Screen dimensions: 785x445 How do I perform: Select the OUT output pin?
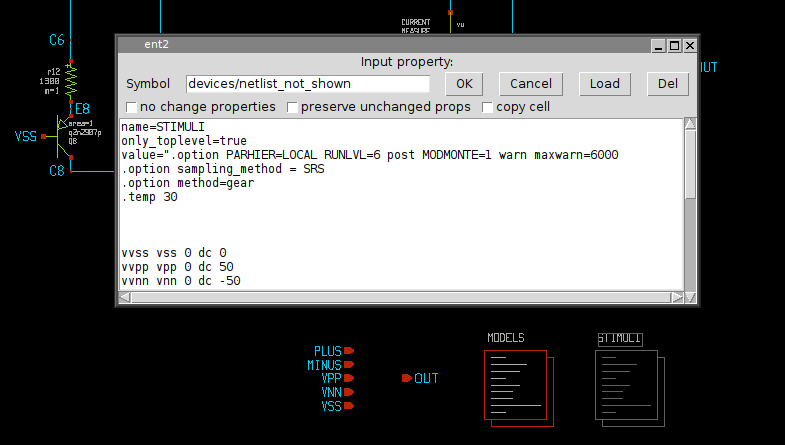click(x=407, y=378)
